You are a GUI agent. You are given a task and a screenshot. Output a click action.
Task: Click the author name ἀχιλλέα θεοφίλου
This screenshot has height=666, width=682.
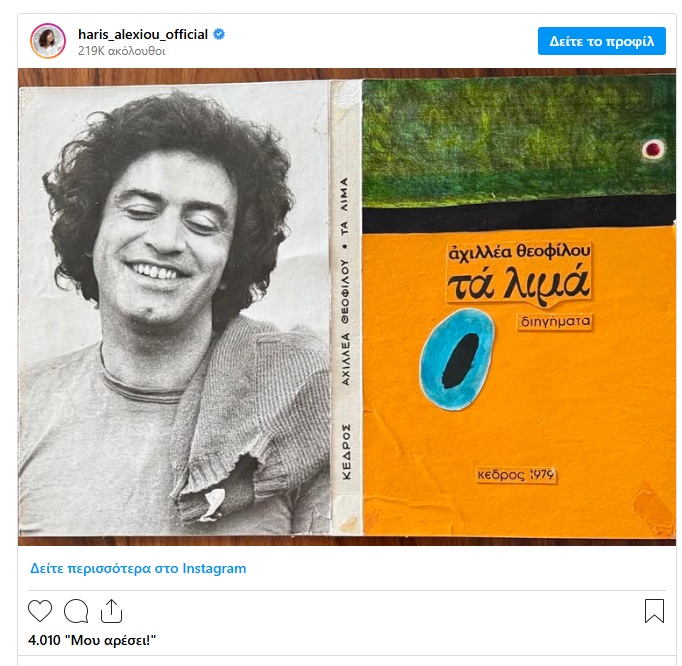(519, 251)
